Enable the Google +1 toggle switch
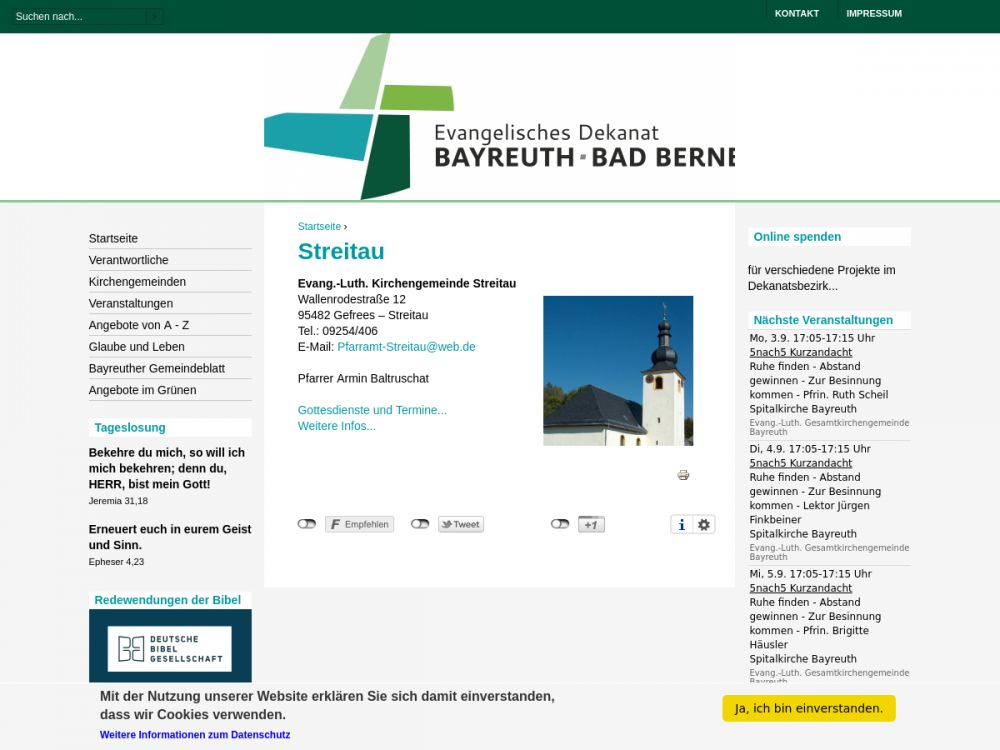The image size is (1000, 750). (x=560, y=524)
